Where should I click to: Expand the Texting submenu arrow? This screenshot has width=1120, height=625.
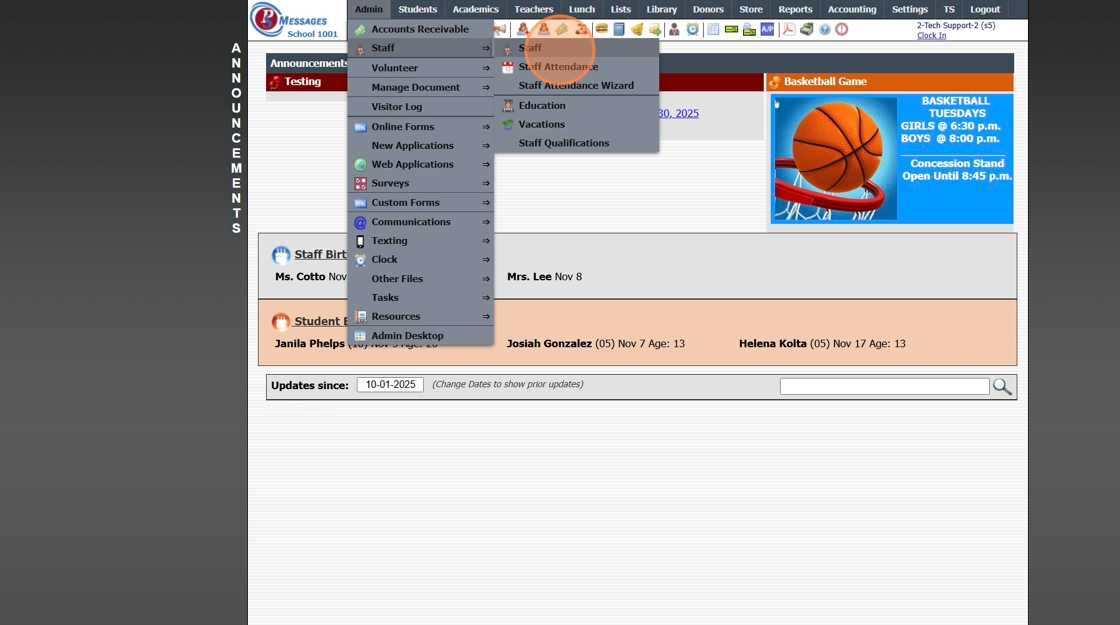point(486,241)
